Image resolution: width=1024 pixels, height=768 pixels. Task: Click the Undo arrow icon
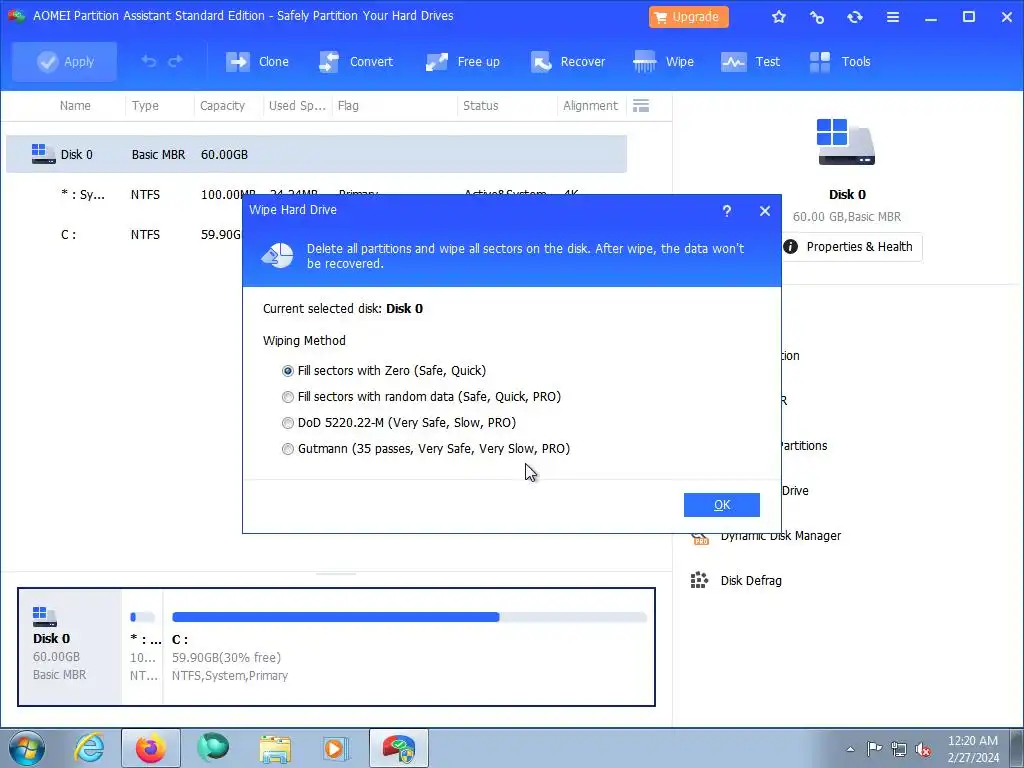click(149, 61)
